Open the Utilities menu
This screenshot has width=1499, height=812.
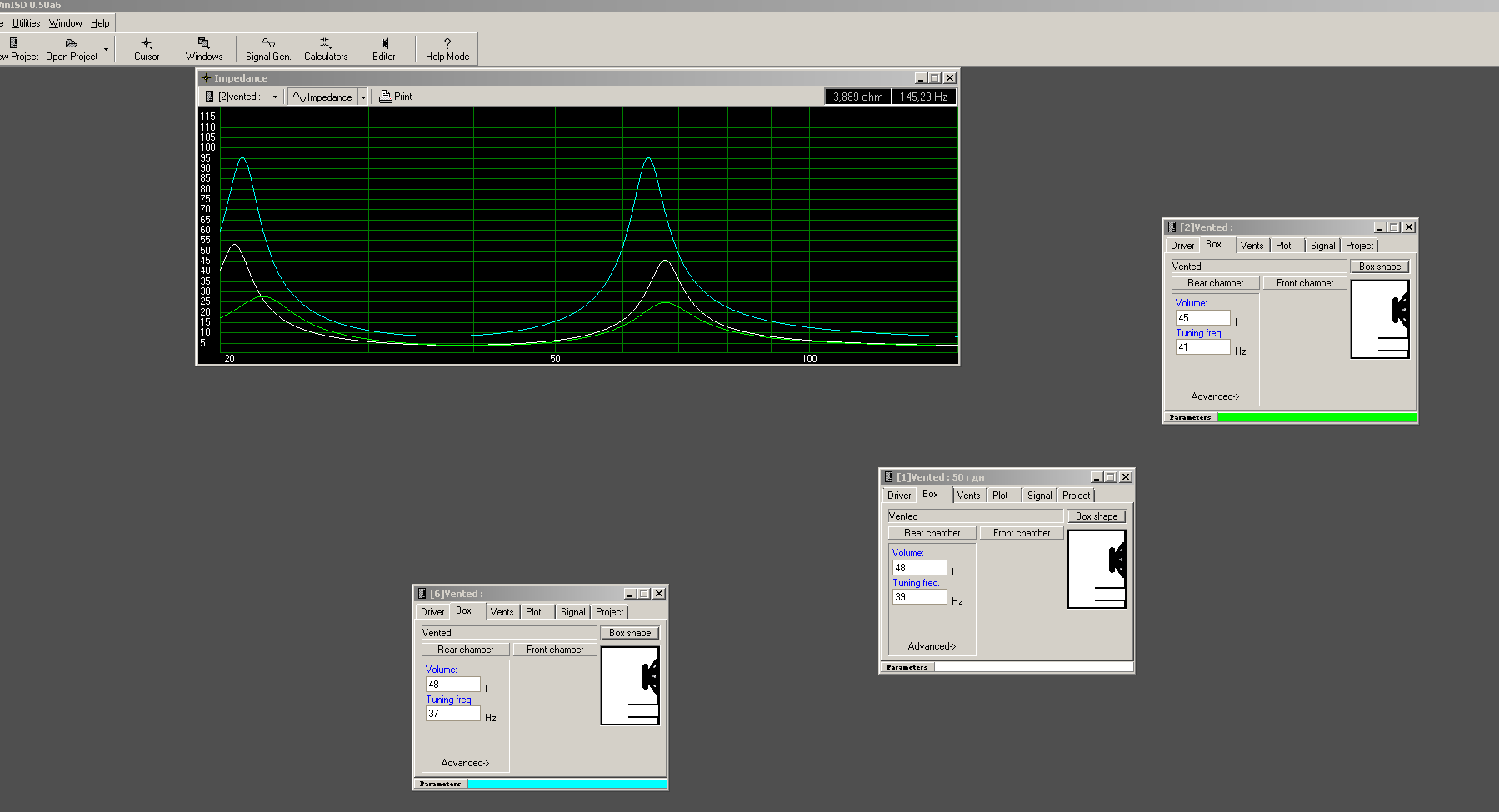pyautogui.click(x=26, y=23)
